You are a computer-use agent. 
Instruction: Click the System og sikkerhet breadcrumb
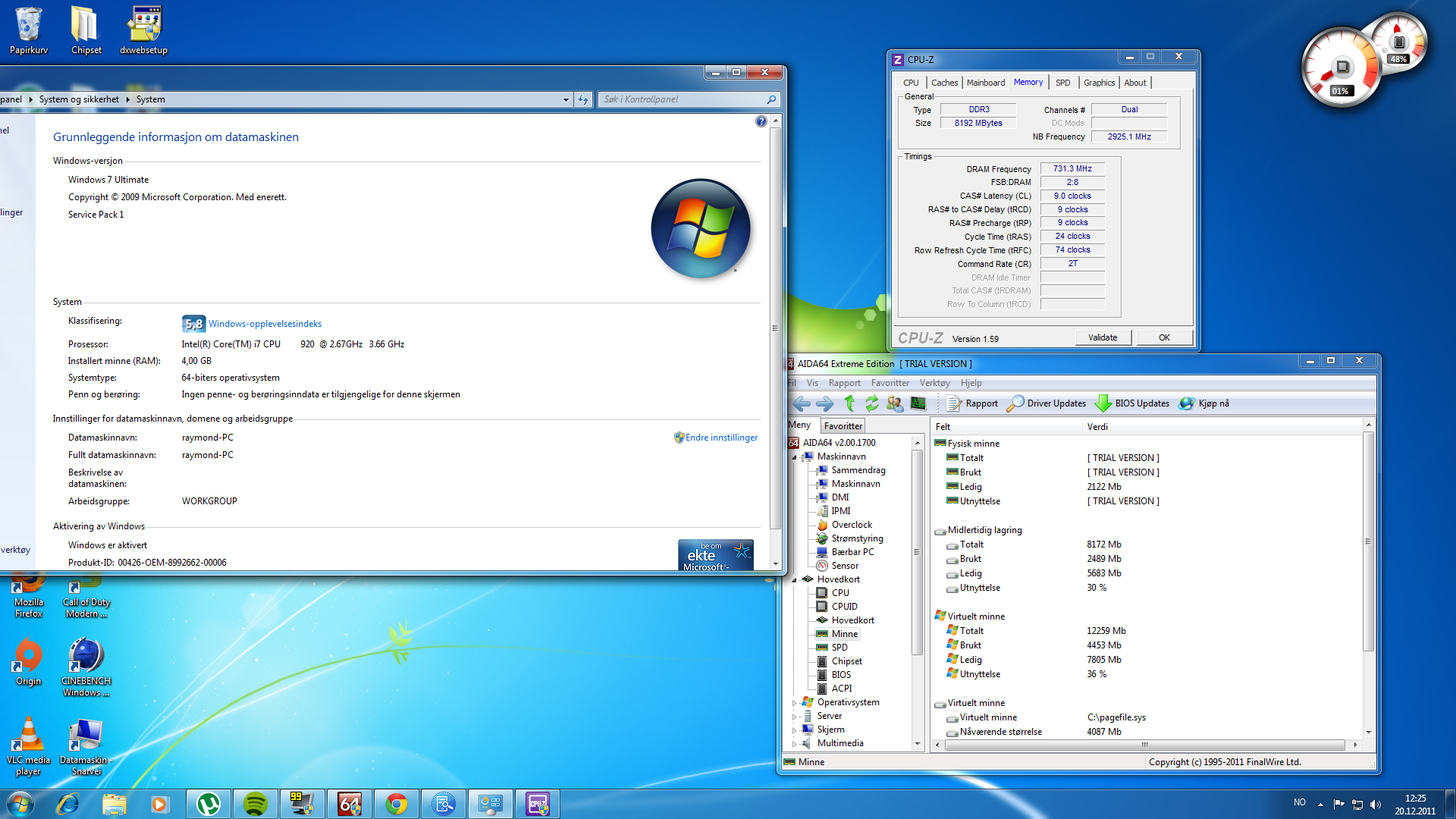[x=79, y=99]
